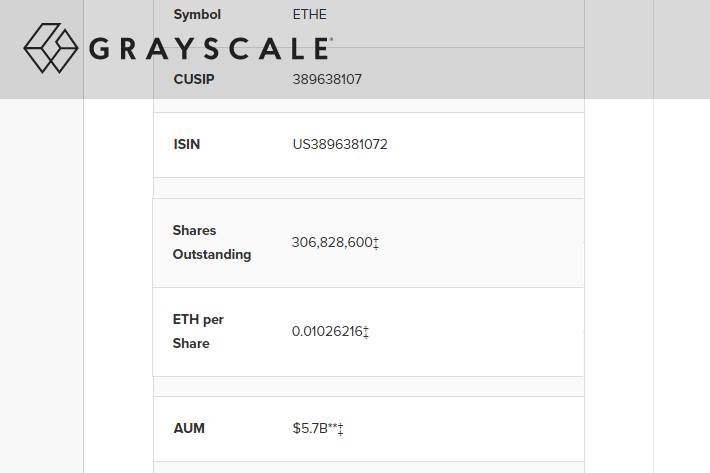Click the Shares Outstanding label
The height and width of the screenshot is (473, 710).
(x=211, y=242)
